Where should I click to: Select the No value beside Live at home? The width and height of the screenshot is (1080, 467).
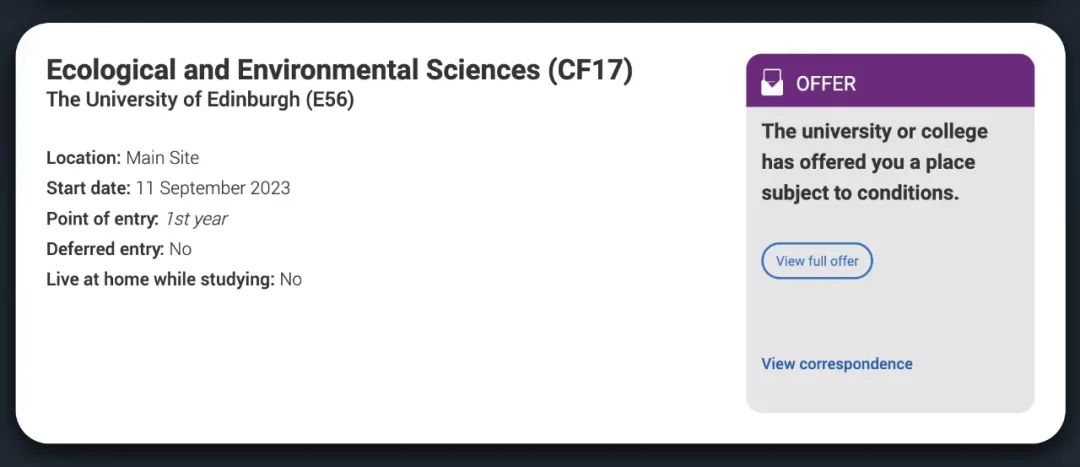coord(291,280)
